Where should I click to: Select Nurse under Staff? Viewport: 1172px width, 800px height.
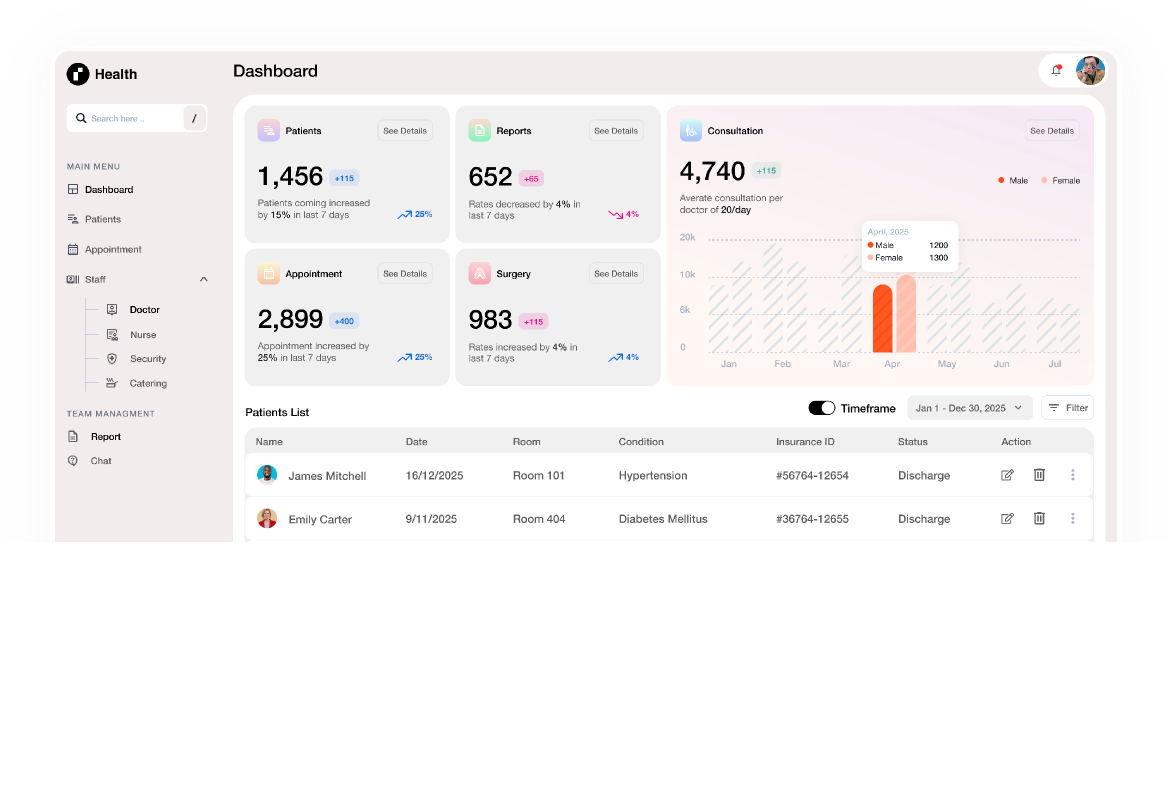(143, 335)
